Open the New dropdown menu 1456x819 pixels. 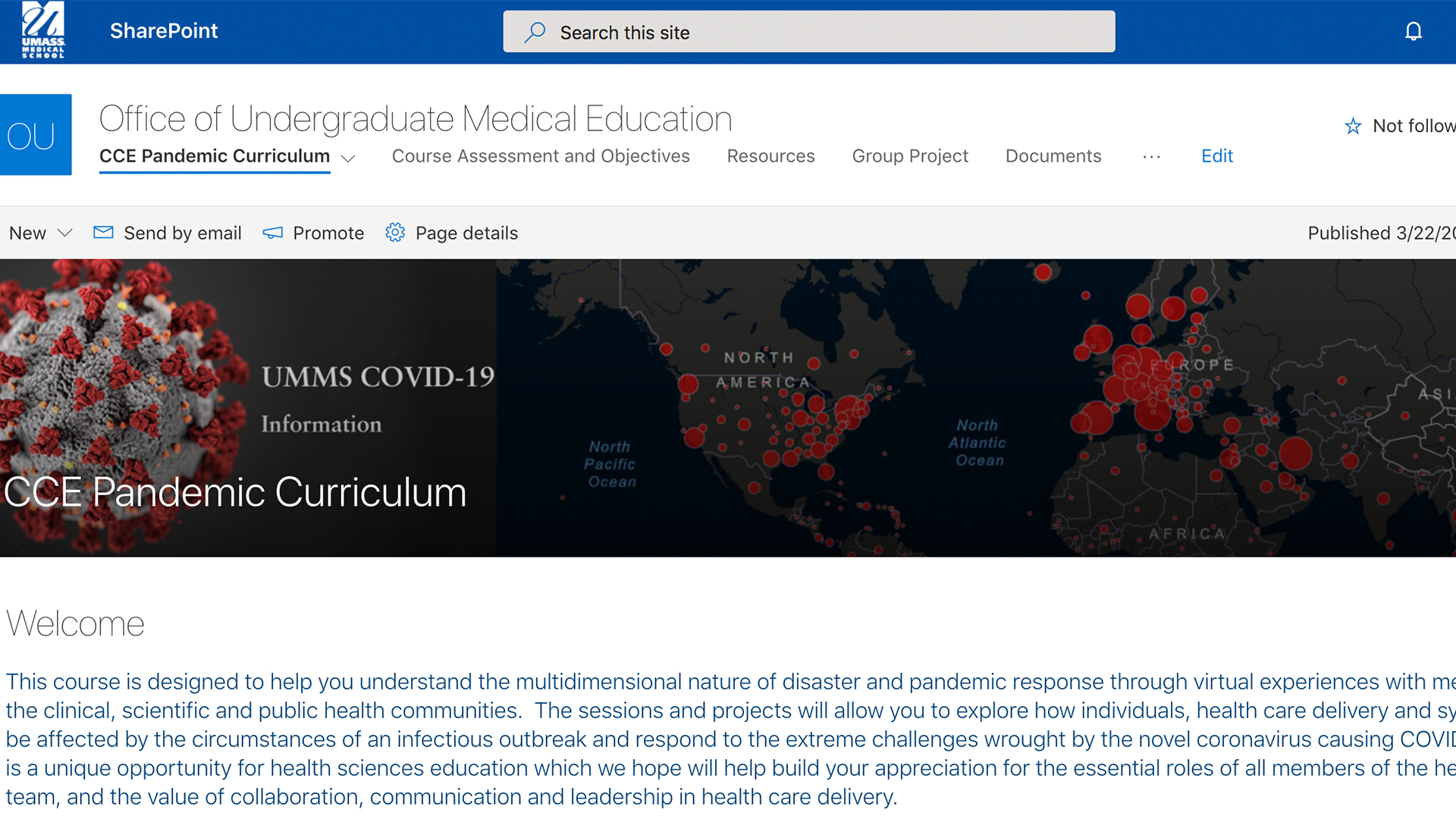coord(40,233)
